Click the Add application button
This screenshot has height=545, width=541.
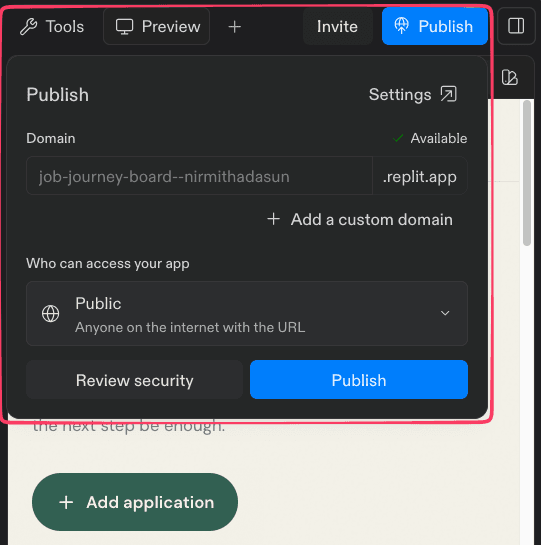[x=135, y=502]
